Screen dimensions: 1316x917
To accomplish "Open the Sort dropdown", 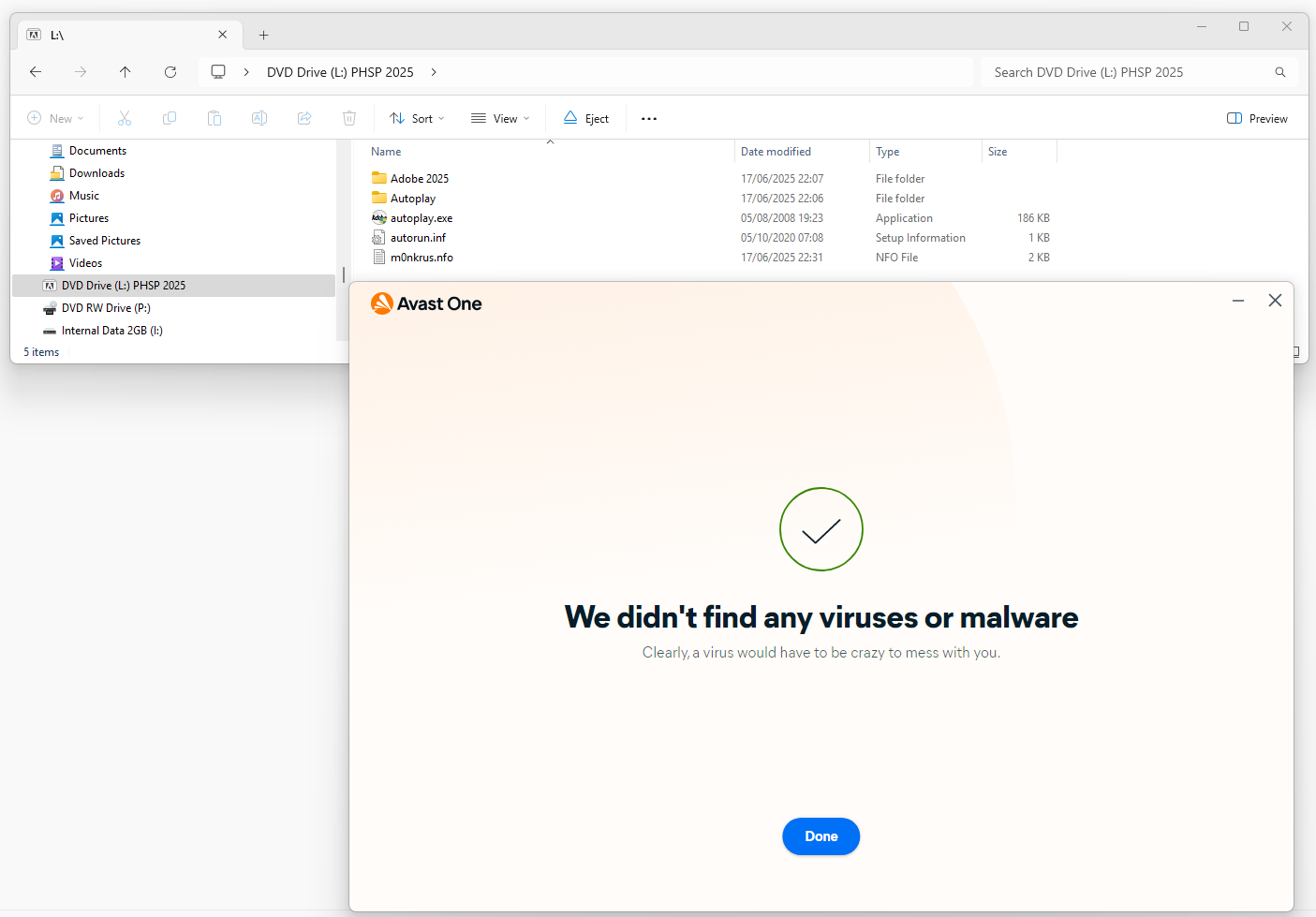I will (x=417, y=118).
